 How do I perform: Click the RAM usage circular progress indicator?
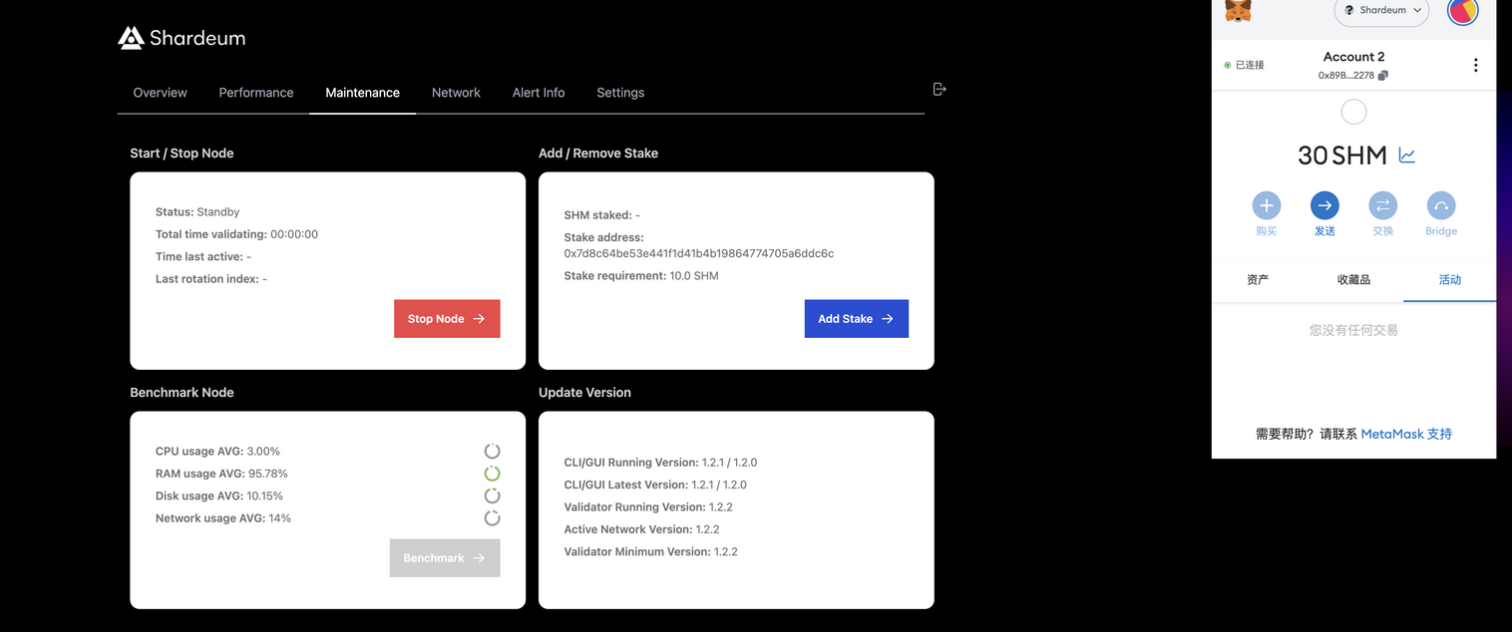coord(492,474)
